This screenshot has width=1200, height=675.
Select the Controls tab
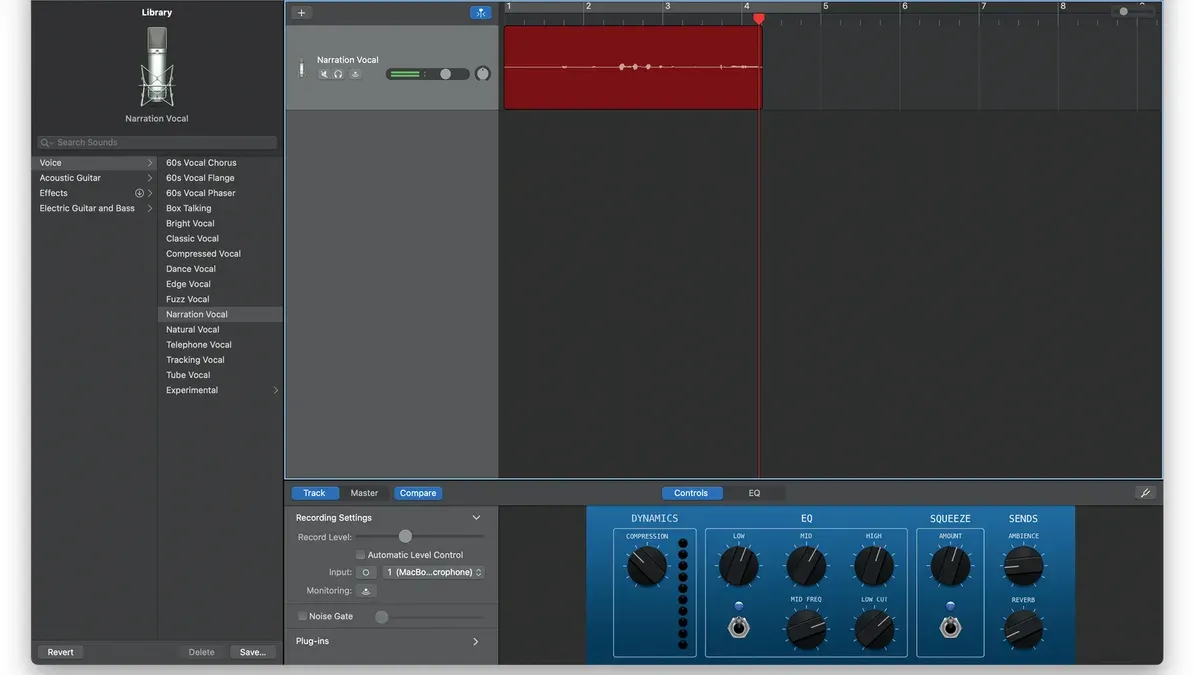[x=691, y=493]
